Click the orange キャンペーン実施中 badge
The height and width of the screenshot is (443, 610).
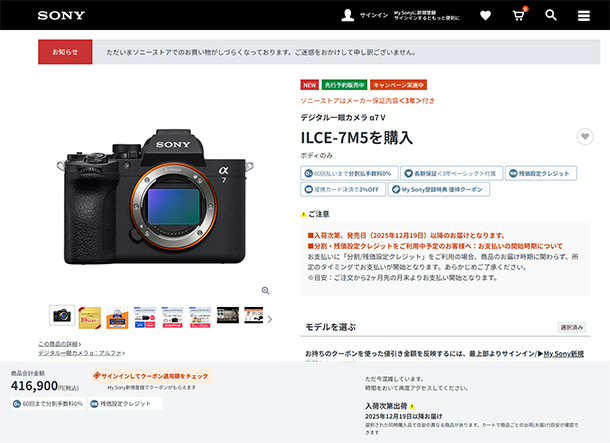[x=398, y=85]
